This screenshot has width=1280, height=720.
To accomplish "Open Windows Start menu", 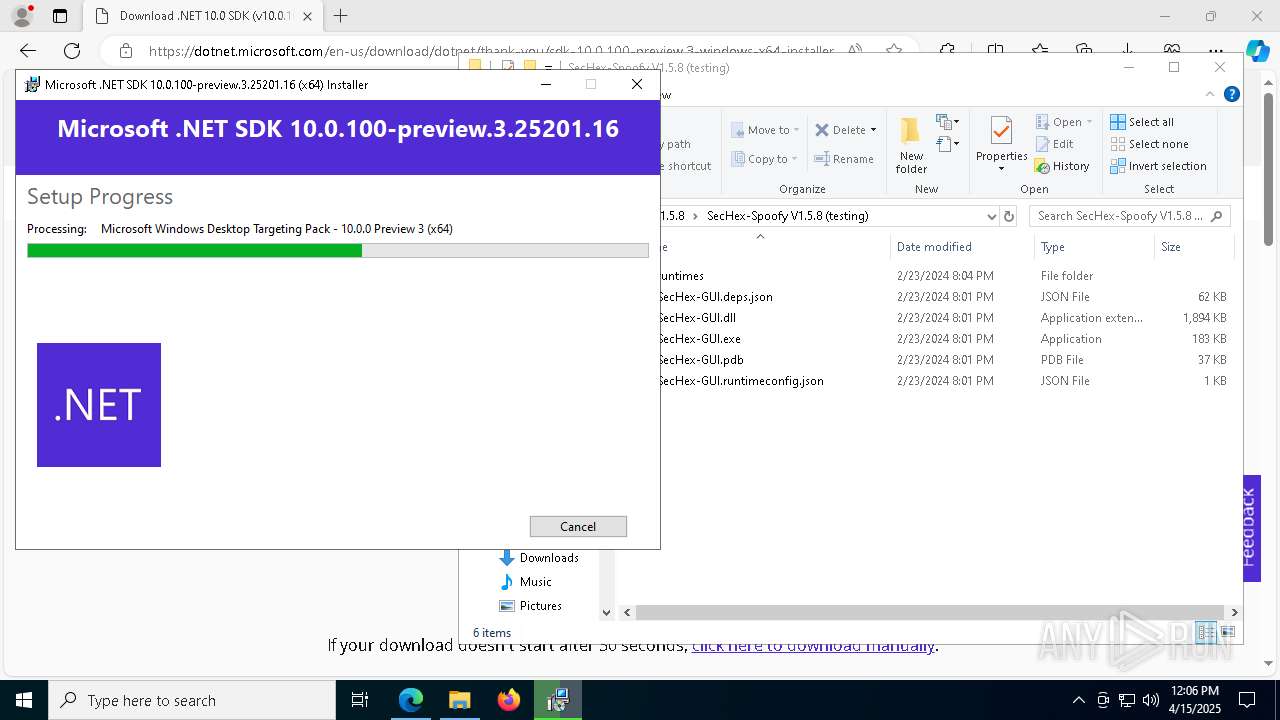I will coord(24,700).
